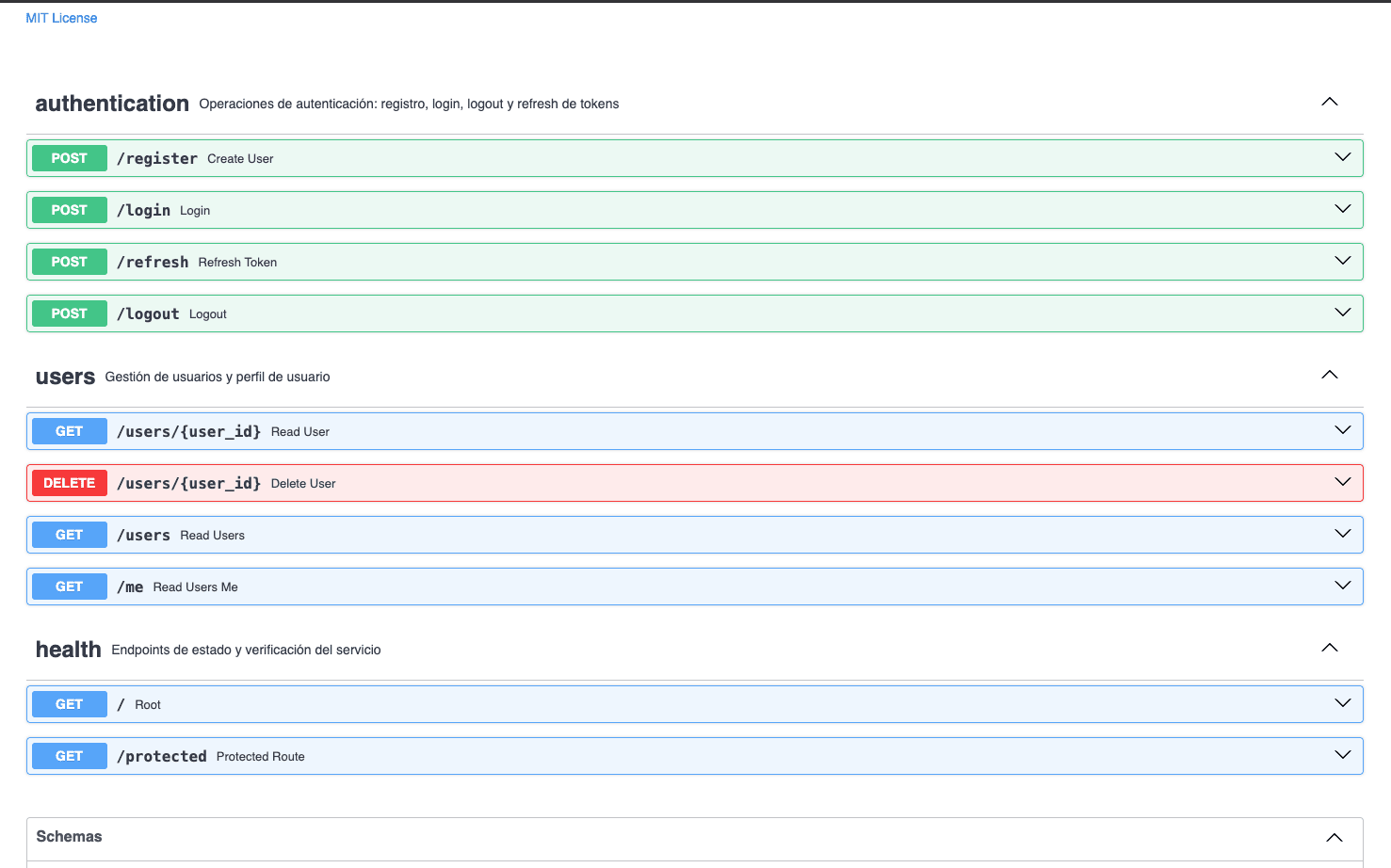Click the GET badge on /protected
This screenshot has height=868, width=1391.
tap(69, 755)
